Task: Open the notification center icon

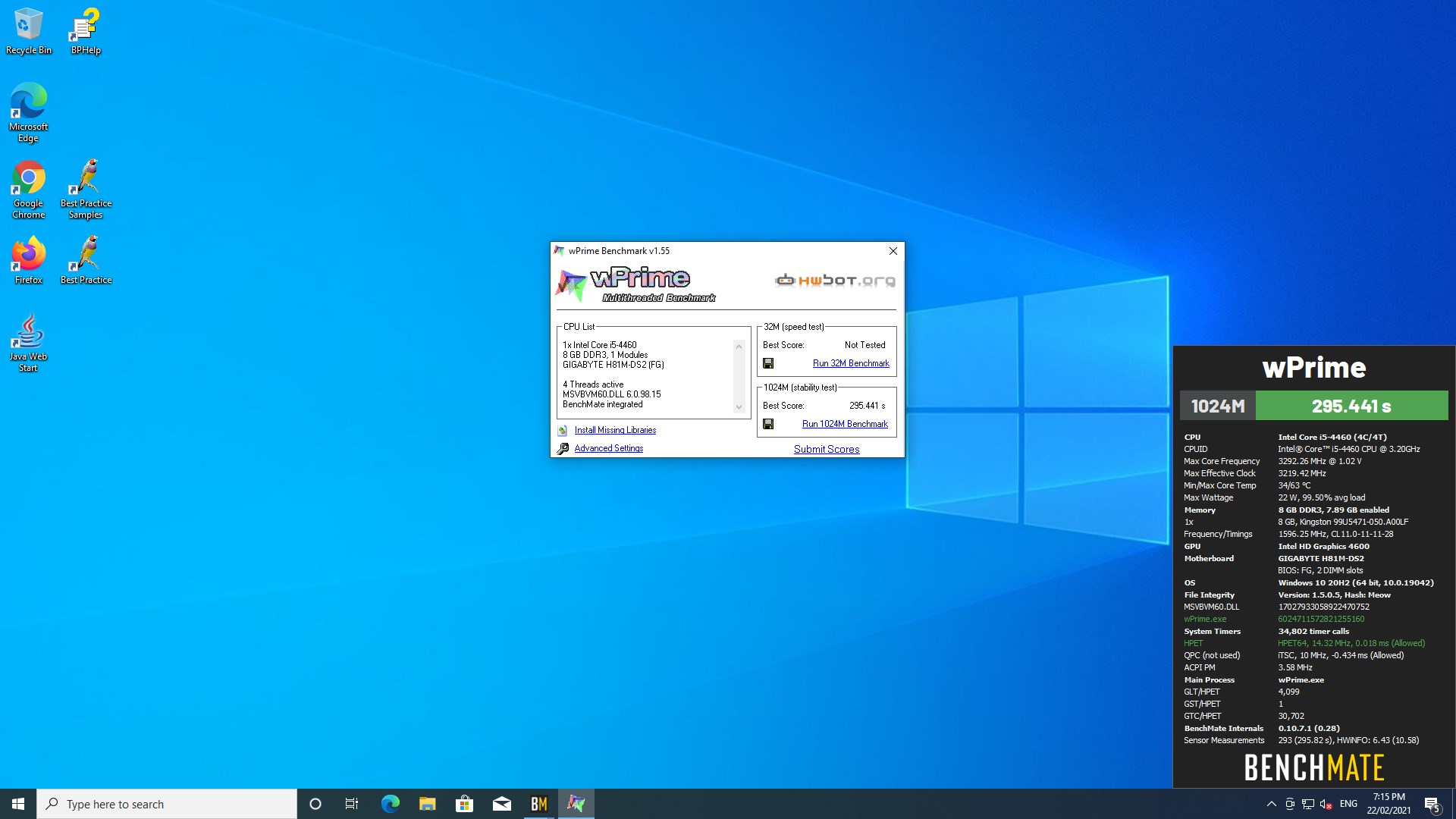Action: coord(1432,804)
